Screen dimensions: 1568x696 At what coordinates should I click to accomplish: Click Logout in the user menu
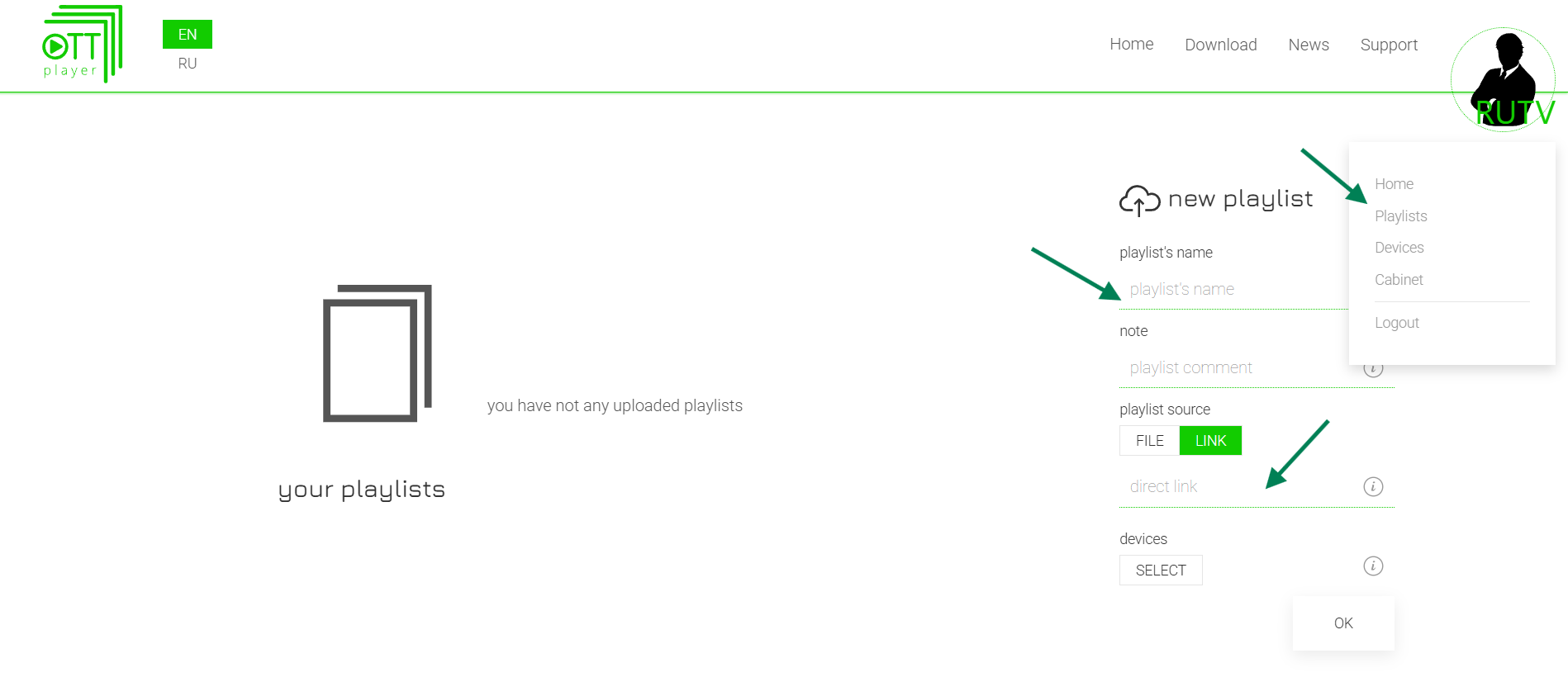(1396, 323)
